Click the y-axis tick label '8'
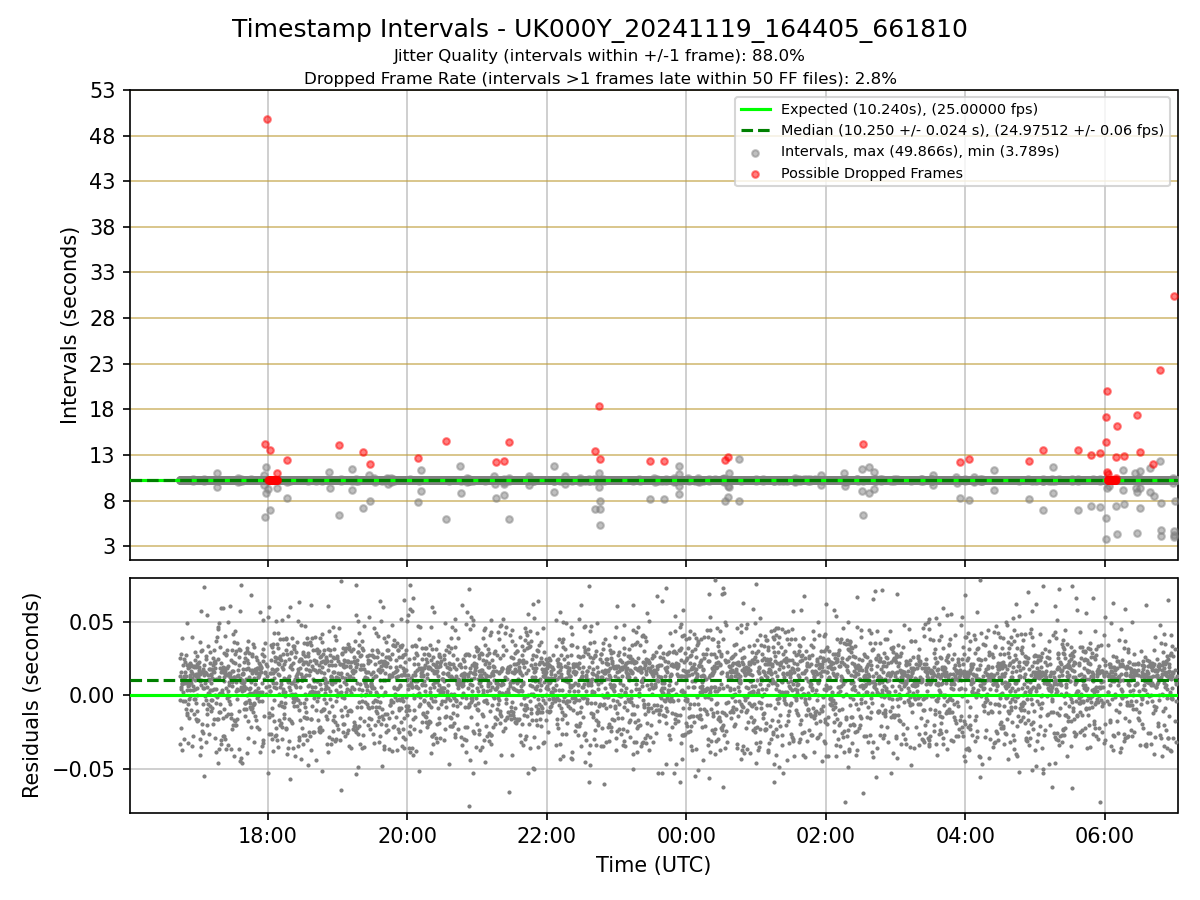The width and height of the screenshot is (1200, 900). 110,501
